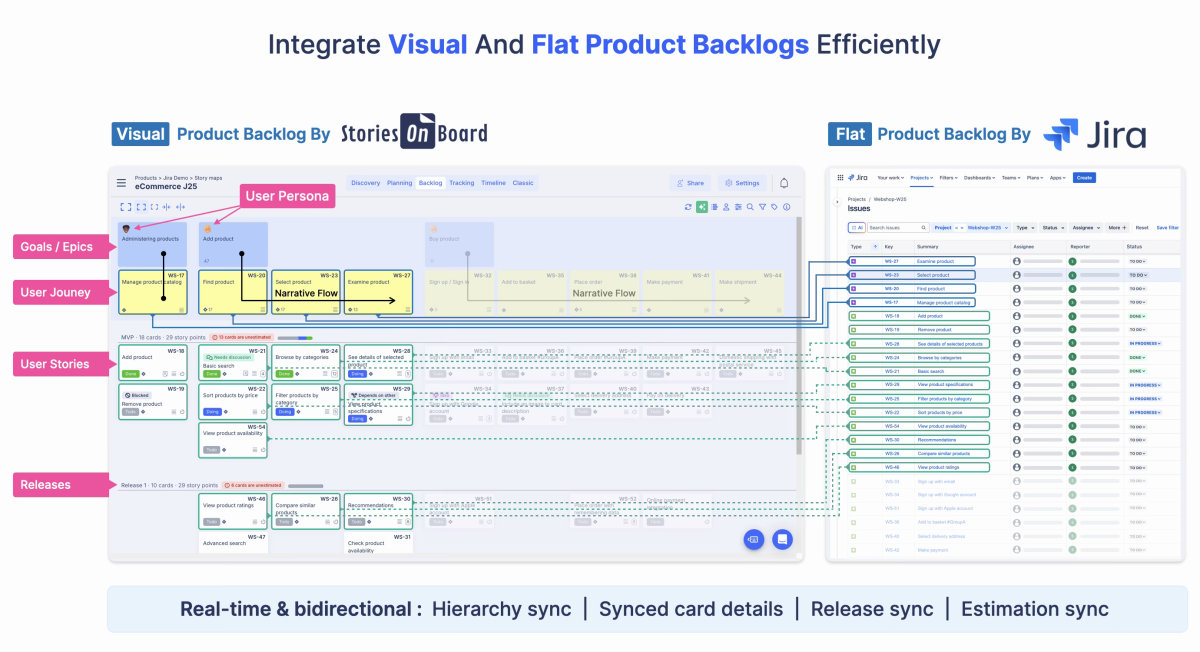Click the More + filter button
Screen dimensions: 1200x652
click(x=1117, y=228)
